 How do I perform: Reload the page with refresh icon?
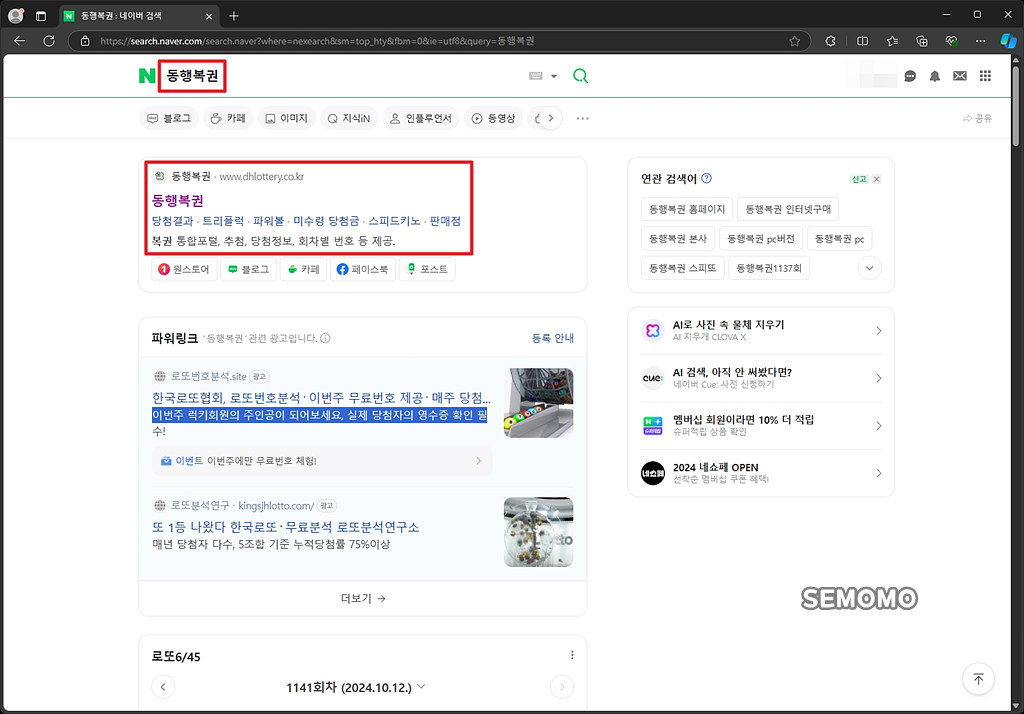click(49, 41)
